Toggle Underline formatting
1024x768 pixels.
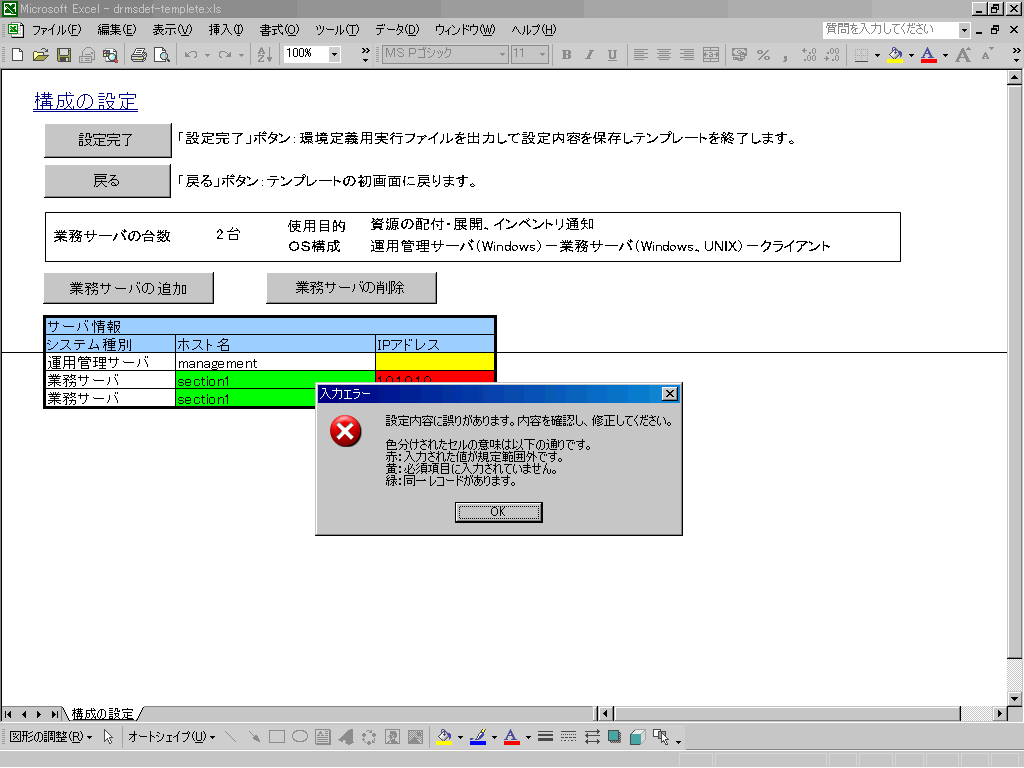pyautogui.click(x=612, y=55)
